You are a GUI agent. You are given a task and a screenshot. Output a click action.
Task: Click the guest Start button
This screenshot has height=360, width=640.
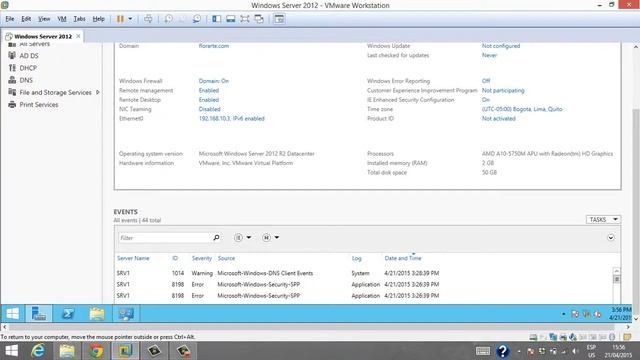(x=13, y=314)
